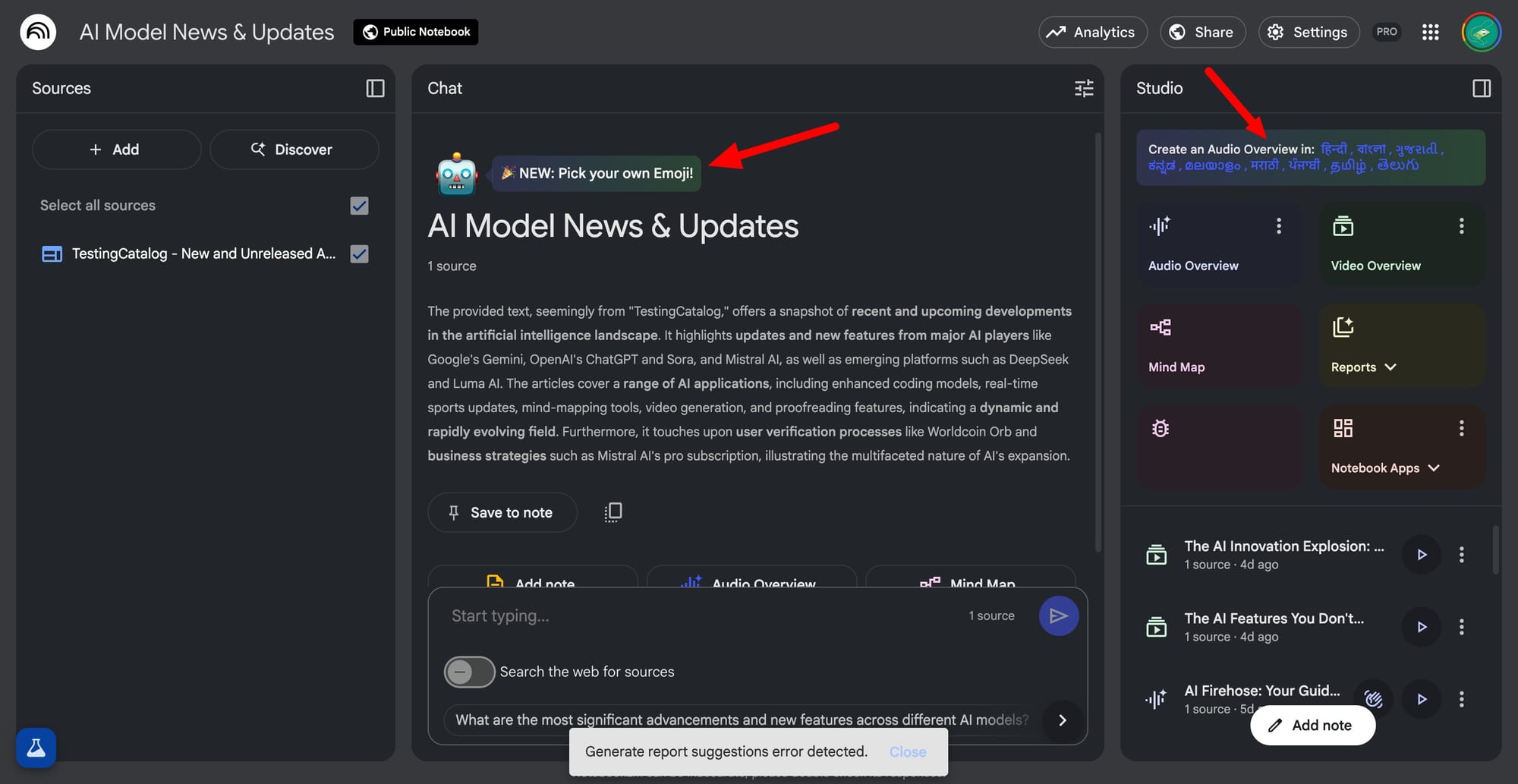Open the Audio Overview studio tile

[x=1219, y=244]
